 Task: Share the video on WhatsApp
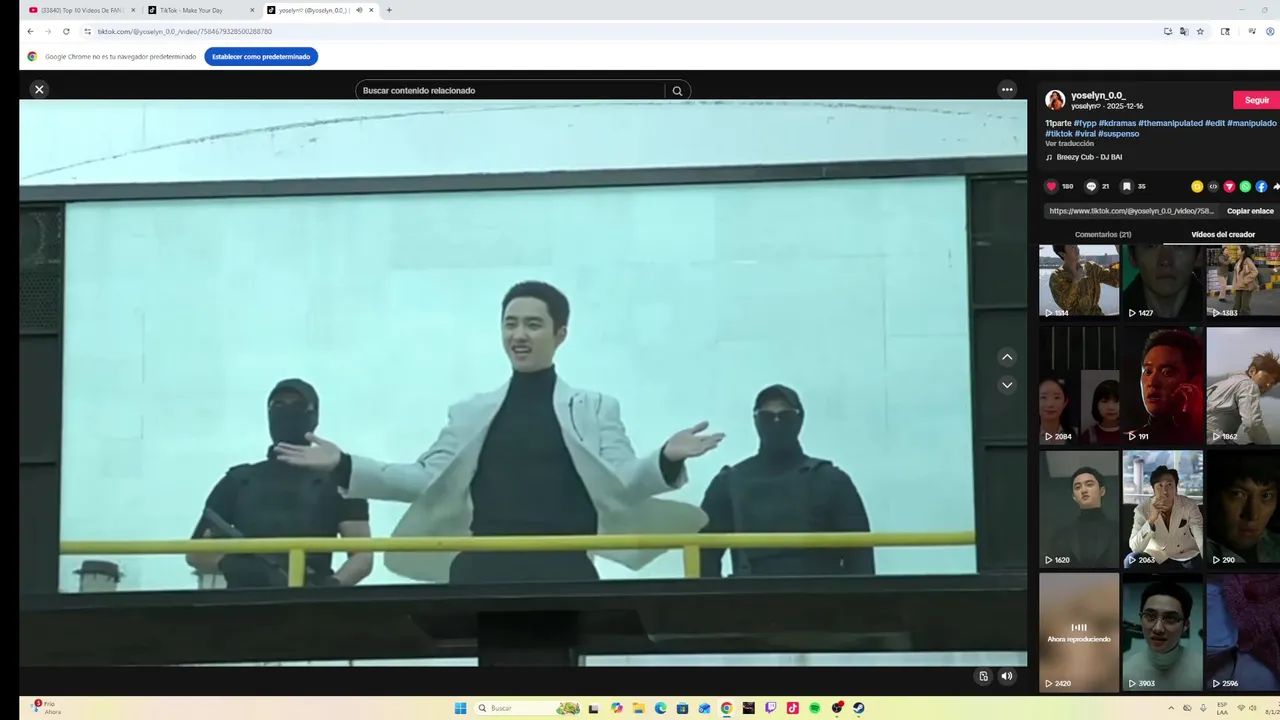coord(1245,186)
